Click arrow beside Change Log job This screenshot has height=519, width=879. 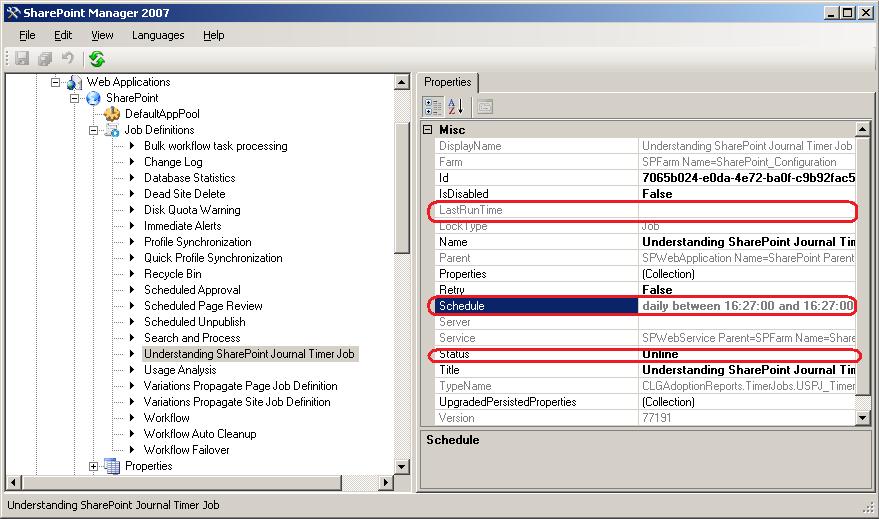pyautogui.click(x=132, y=161)
